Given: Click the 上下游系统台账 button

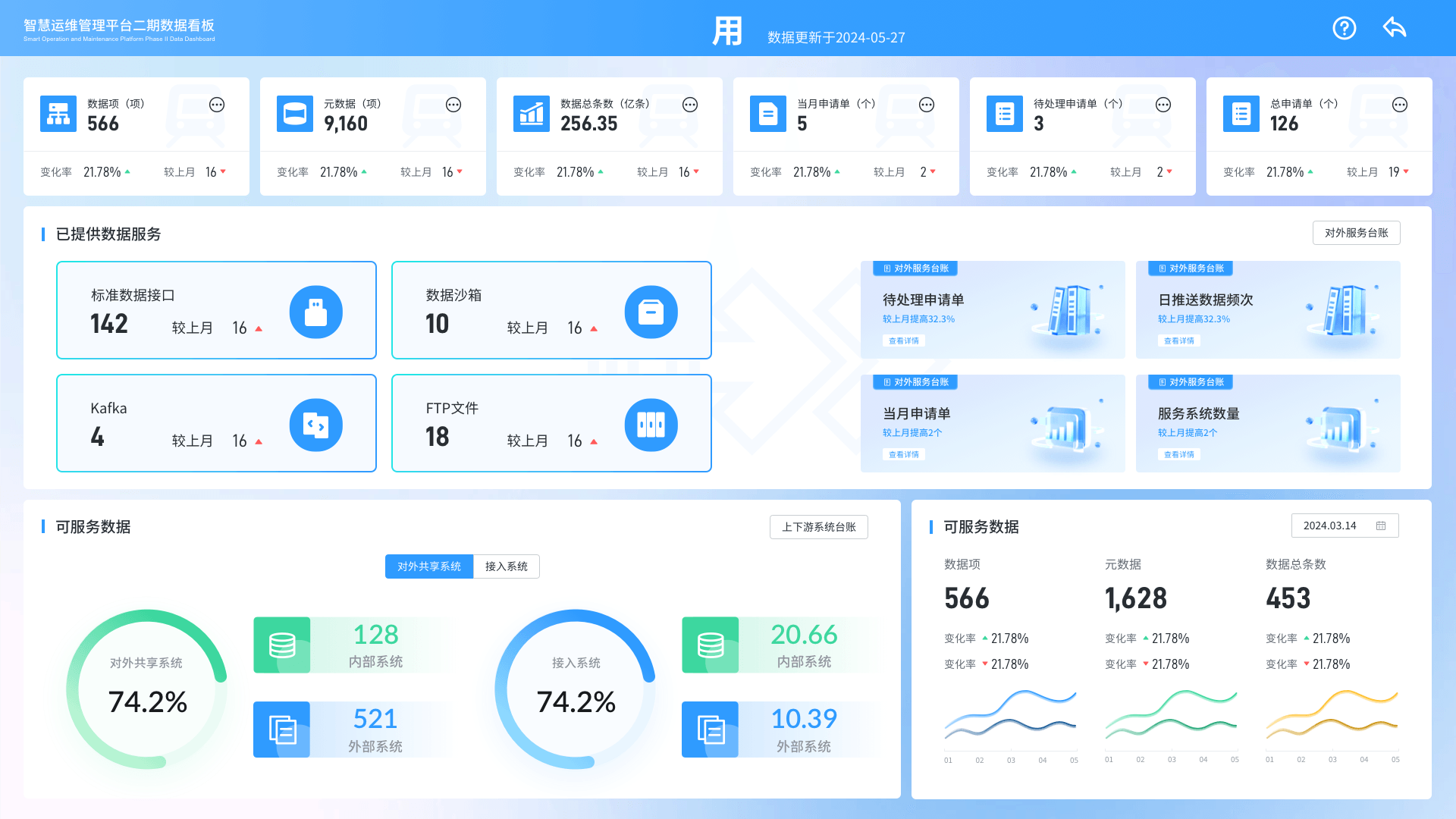Looking at the screenshot, I should (x=819, y=527).
